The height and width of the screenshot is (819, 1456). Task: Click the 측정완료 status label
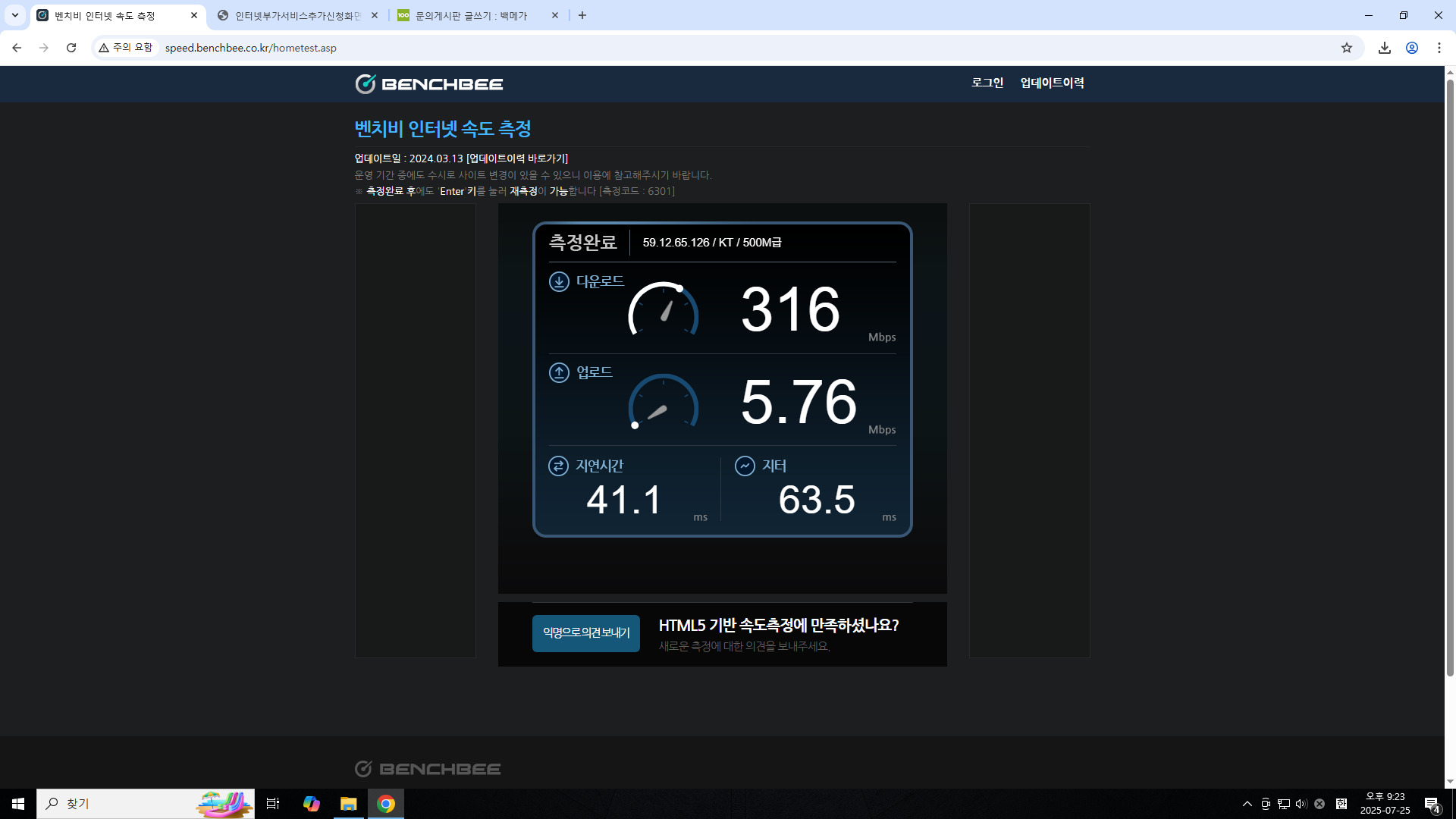click(582, 243)
